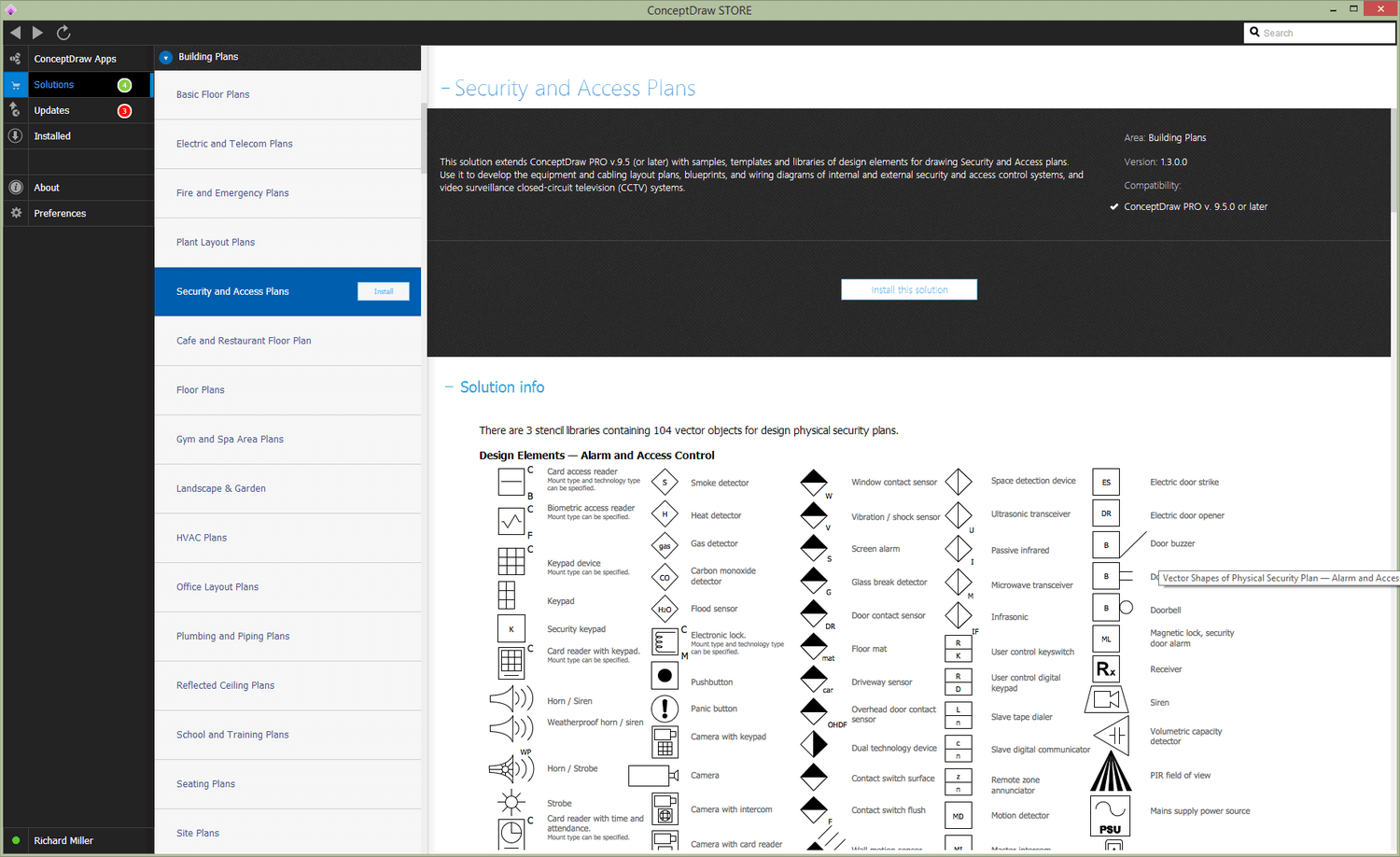Click the Horn / Siren speaker symbol
This screenshot has height=857, width=1400.
point(511,698)
